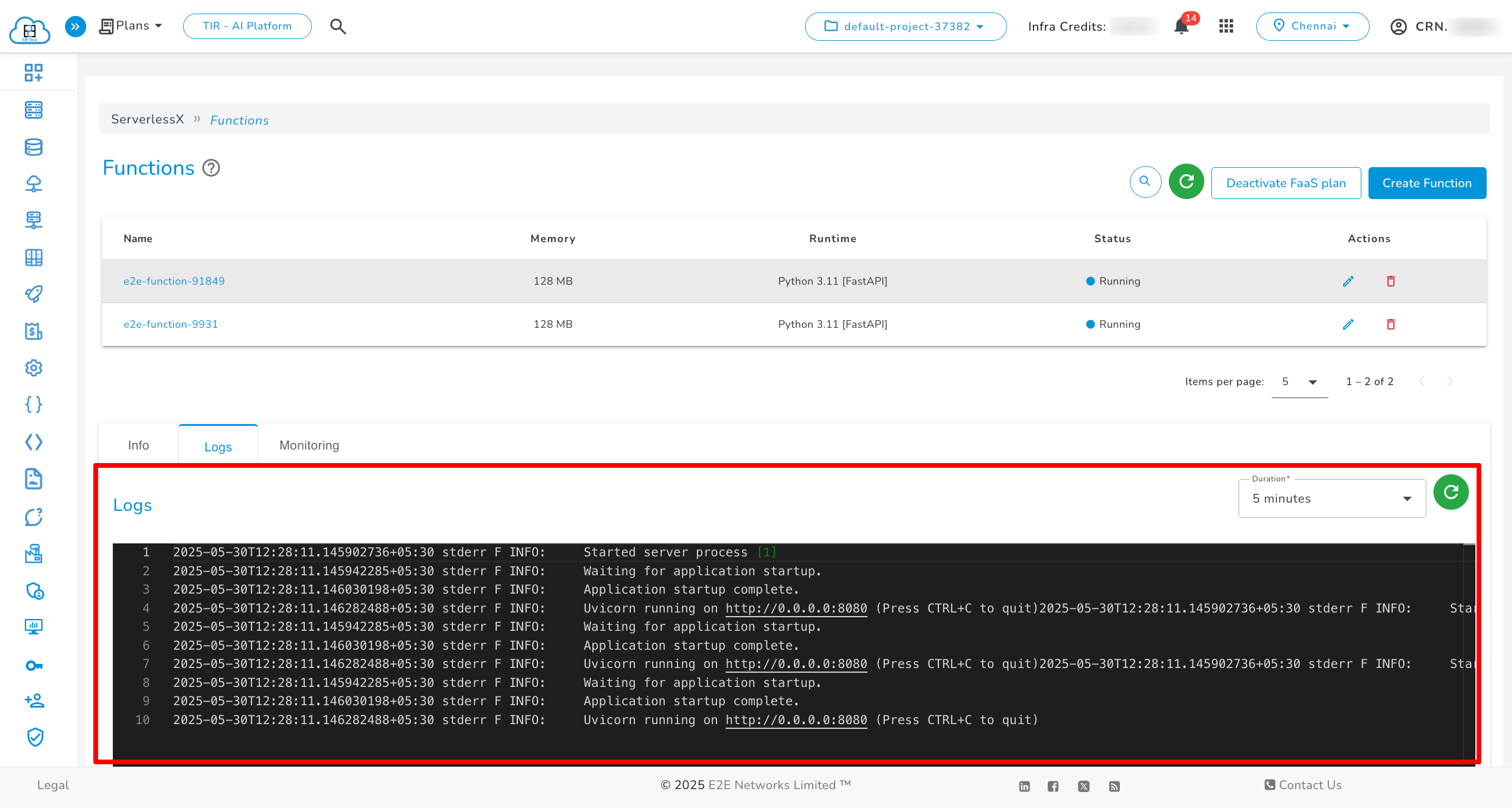The image size is (1512, 808).
Task: Open the search magnifier near Deactivate FaaS plan
Action: (x=1145, y=182)
